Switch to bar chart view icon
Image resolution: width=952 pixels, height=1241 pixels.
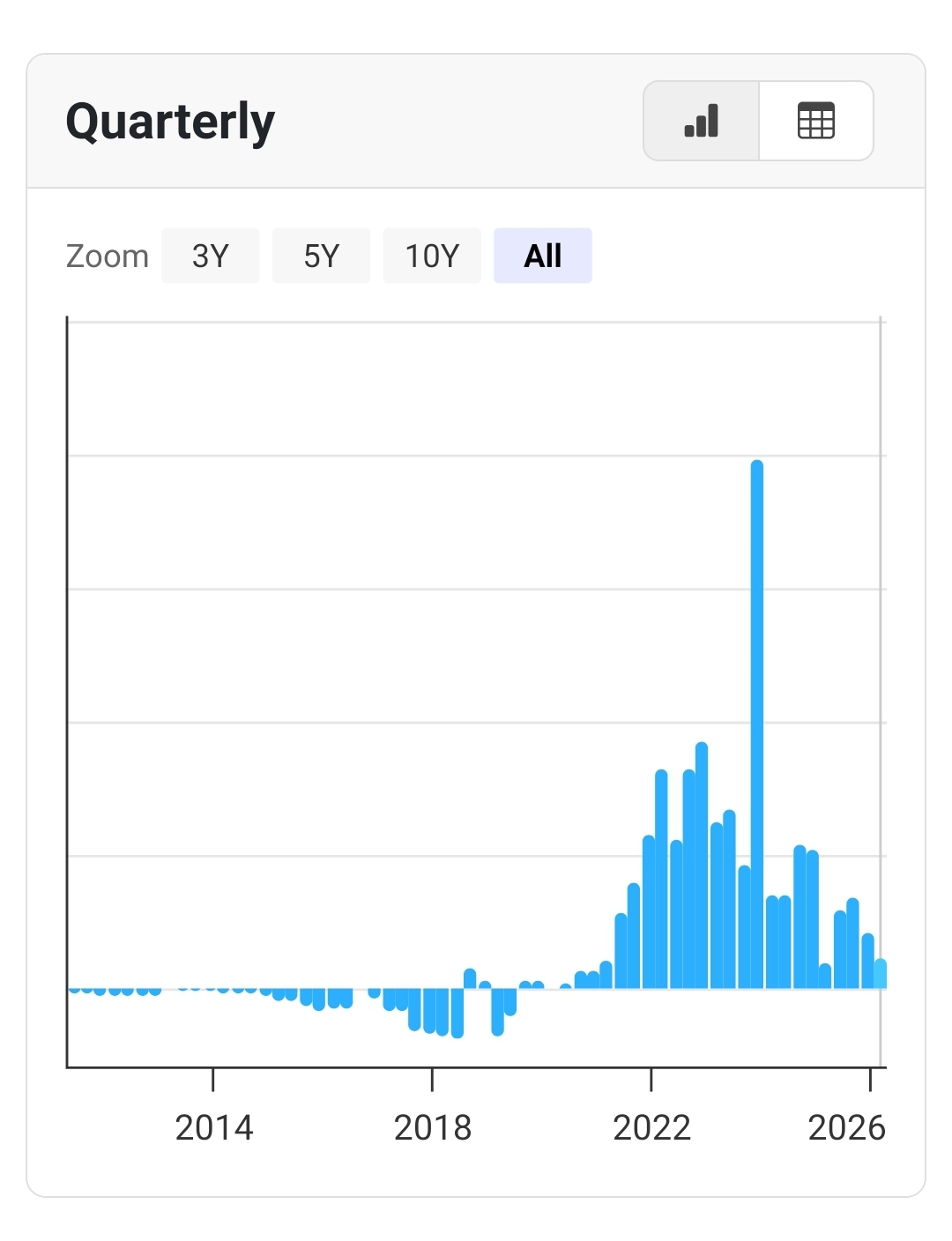(702, 121)
